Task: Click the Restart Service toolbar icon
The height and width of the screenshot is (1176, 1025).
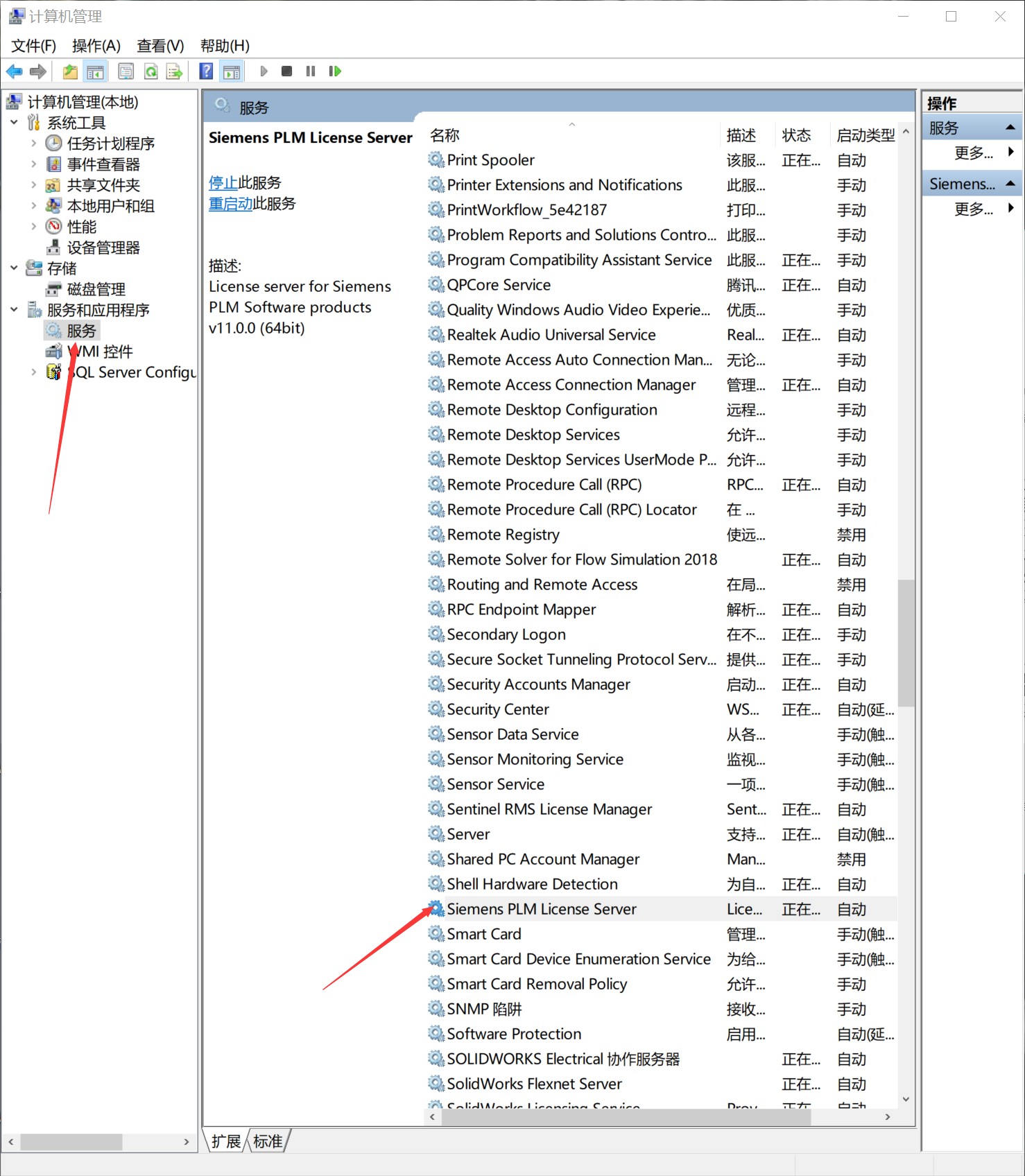Action: point(335,71)
